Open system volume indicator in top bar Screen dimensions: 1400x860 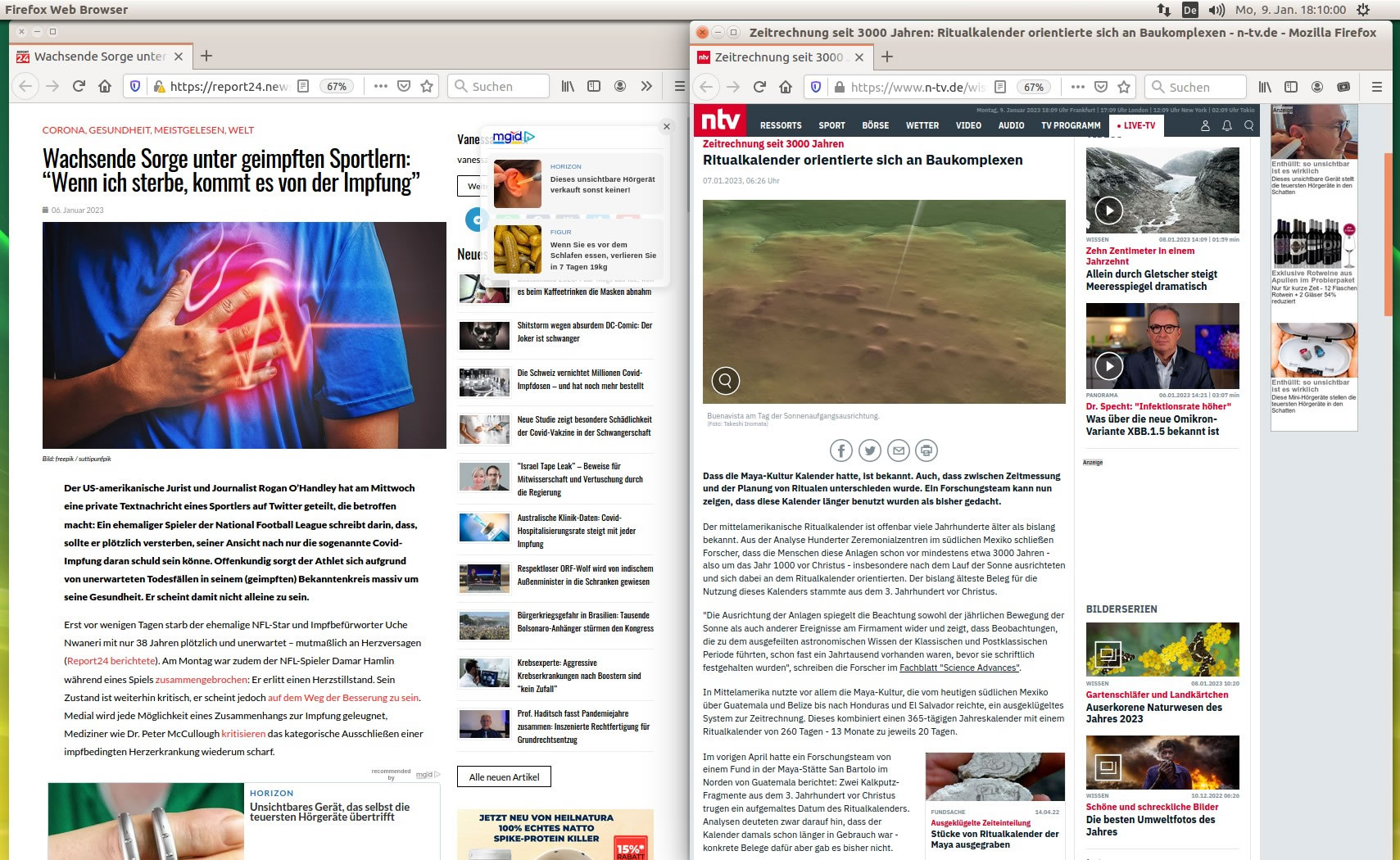tap(1217, 10)
